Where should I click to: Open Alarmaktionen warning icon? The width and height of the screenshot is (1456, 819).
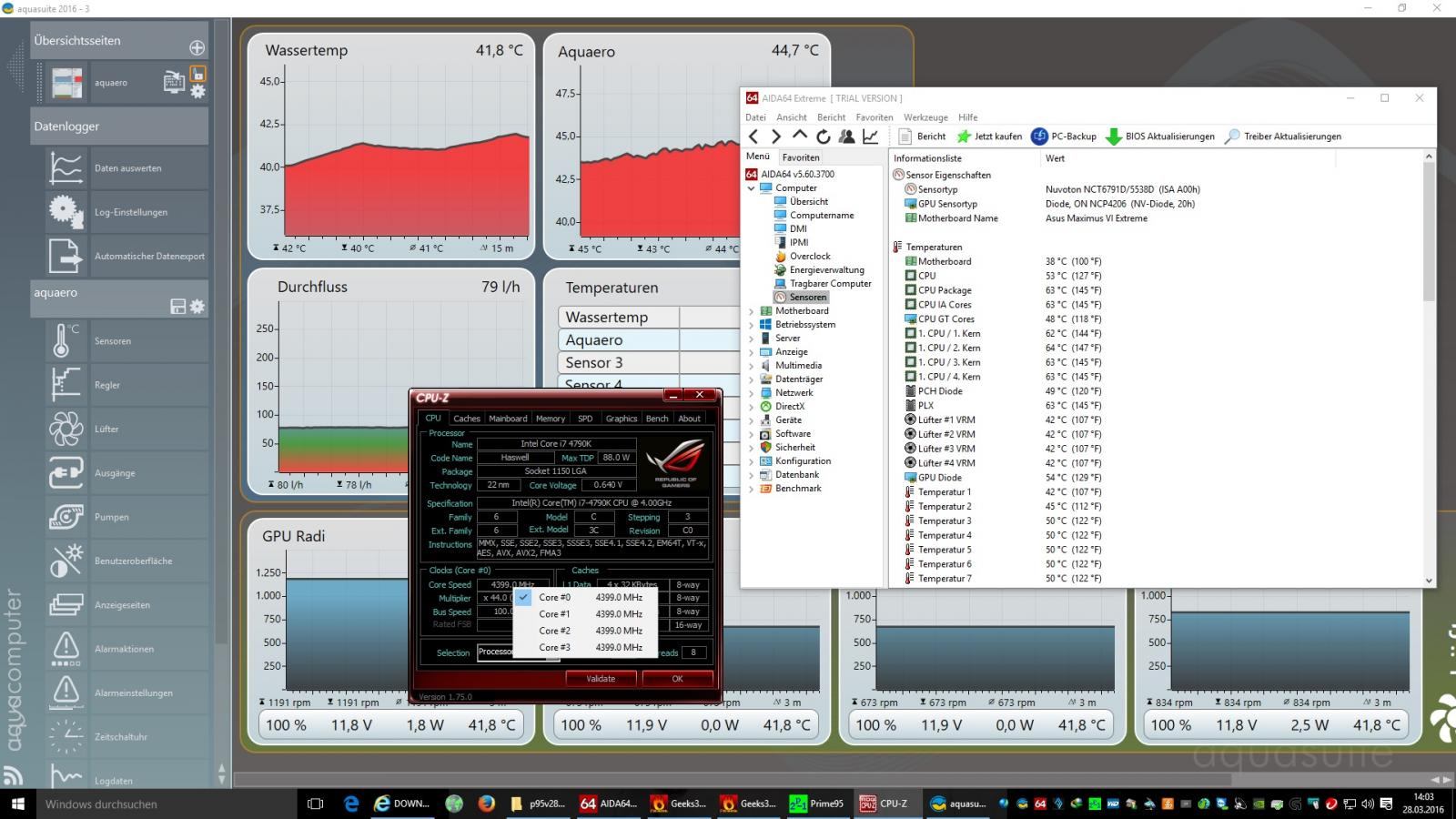tap(66, 648)
